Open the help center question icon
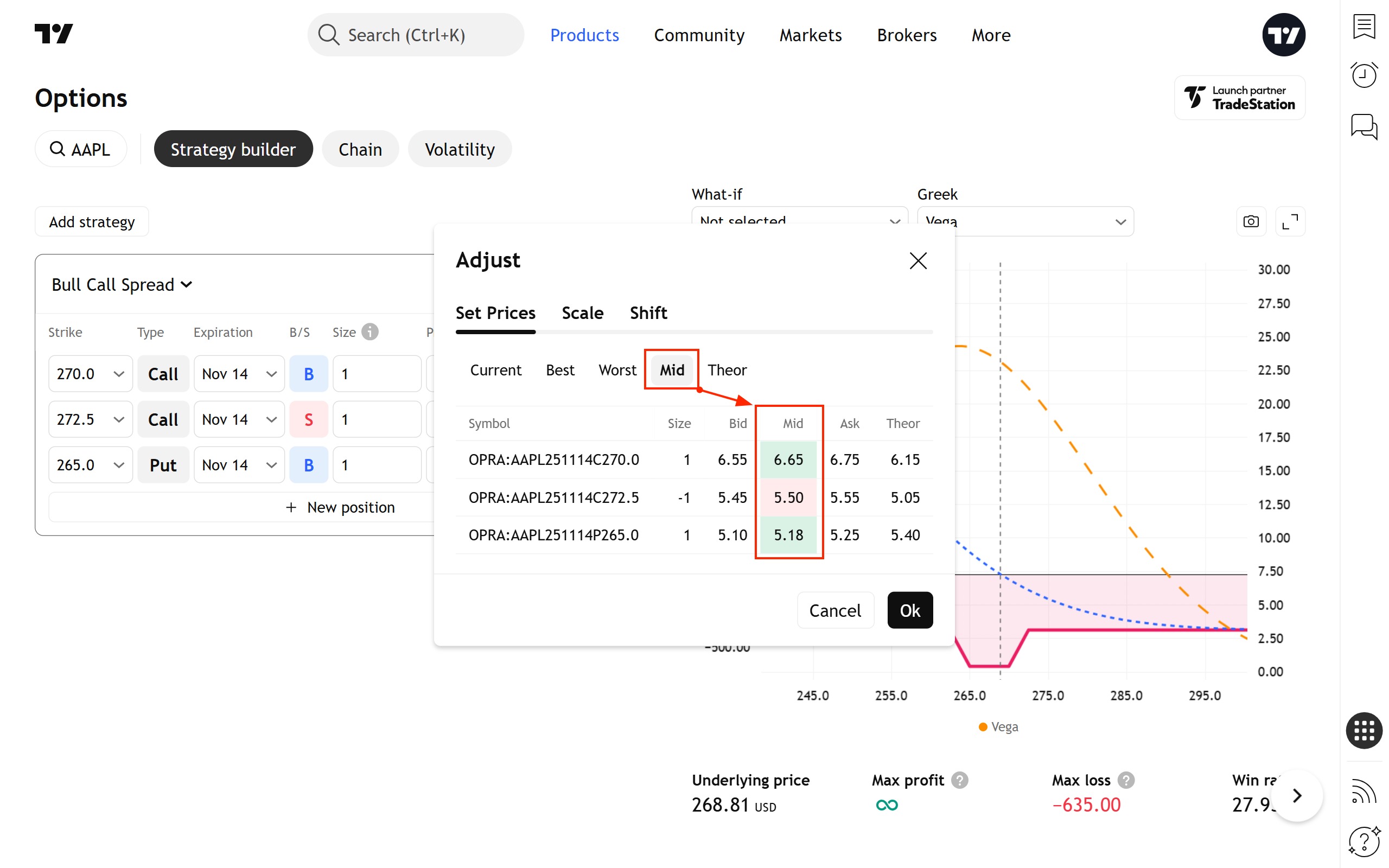 tap(1363, 841)
